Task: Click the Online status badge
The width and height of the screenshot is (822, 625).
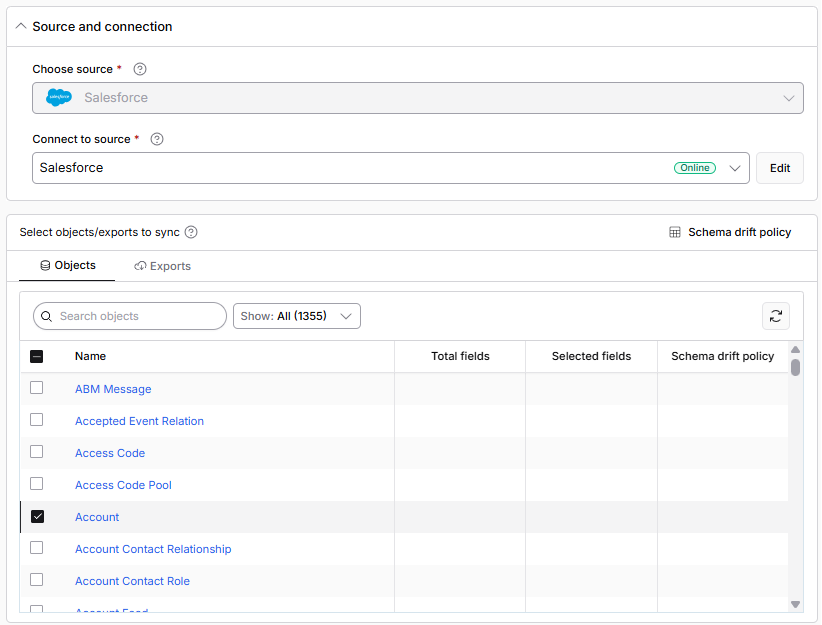Action: (695, 168)
